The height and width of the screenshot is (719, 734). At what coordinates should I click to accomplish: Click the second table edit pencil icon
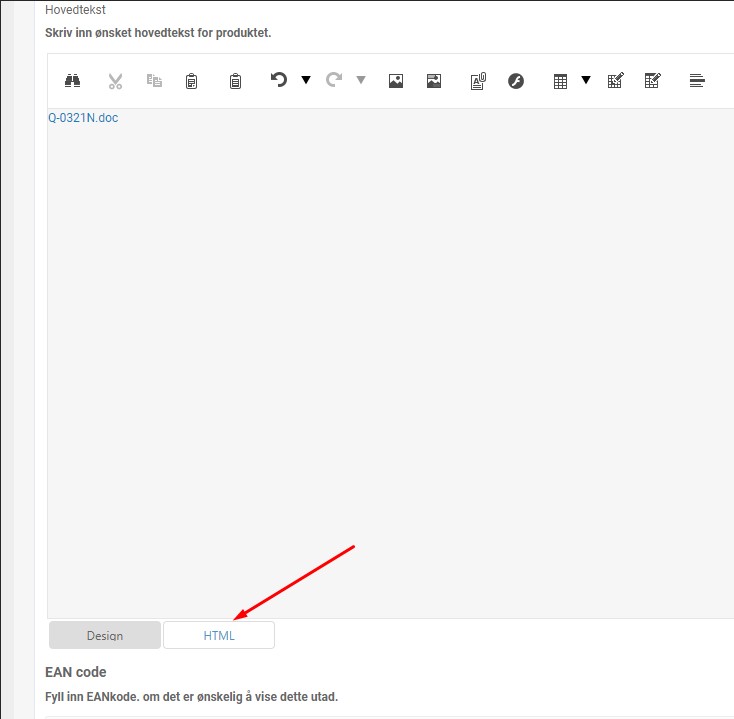click(x=653, y=81)
